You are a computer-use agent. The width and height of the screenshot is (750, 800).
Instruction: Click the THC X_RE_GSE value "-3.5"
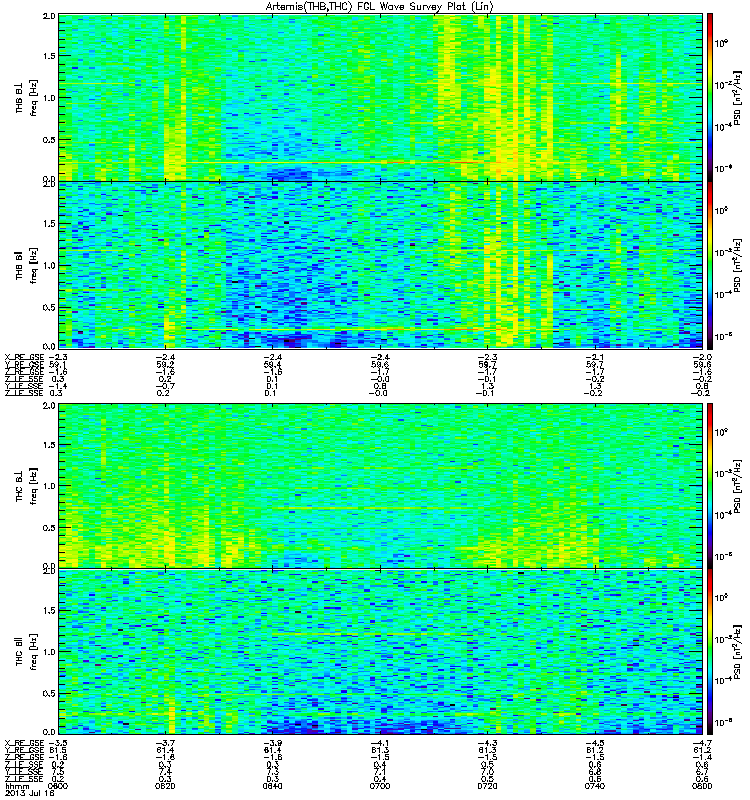tap(58, 742)
